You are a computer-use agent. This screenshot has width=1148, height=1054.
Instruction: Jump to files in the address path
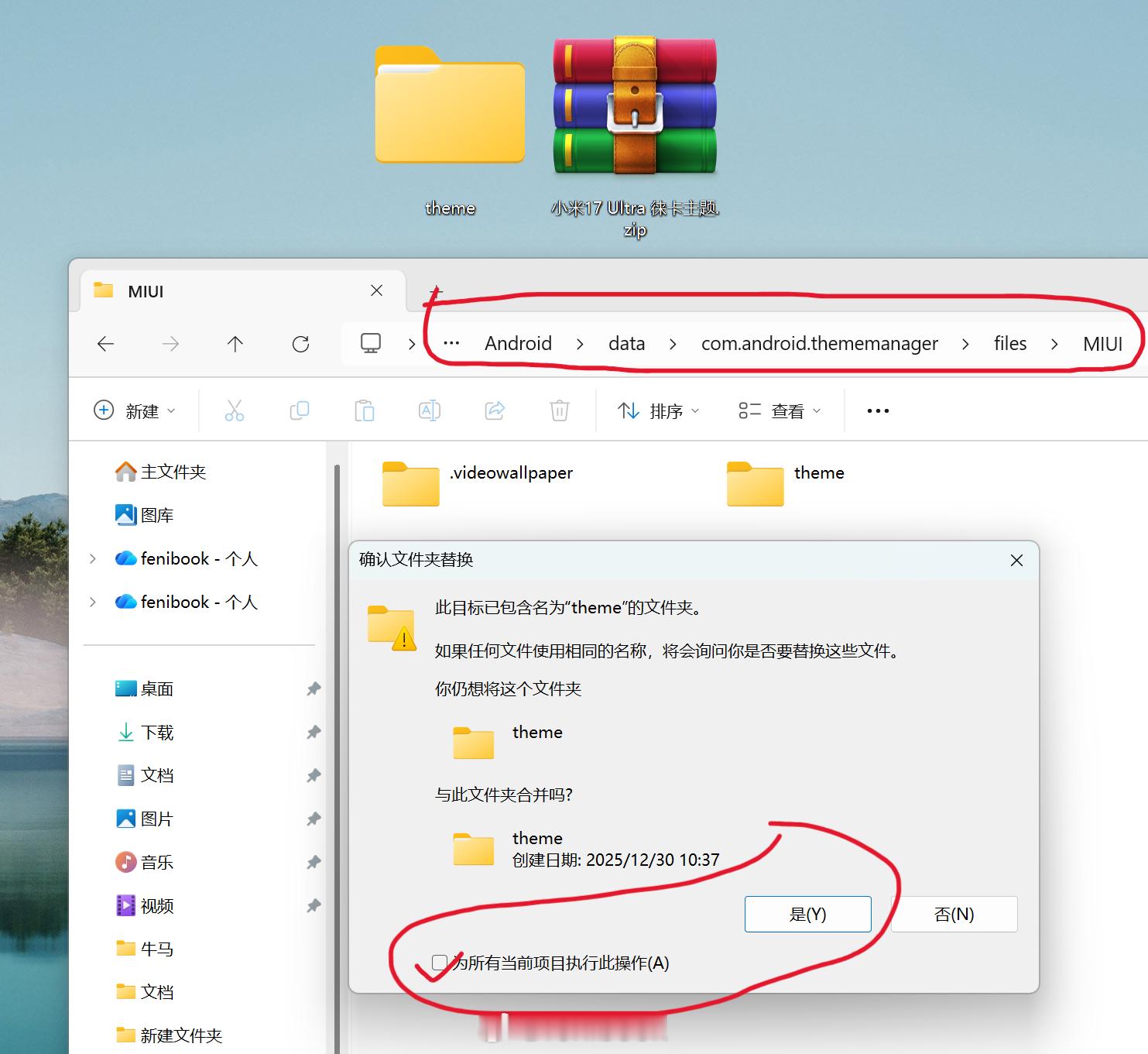click(1010, 343)
